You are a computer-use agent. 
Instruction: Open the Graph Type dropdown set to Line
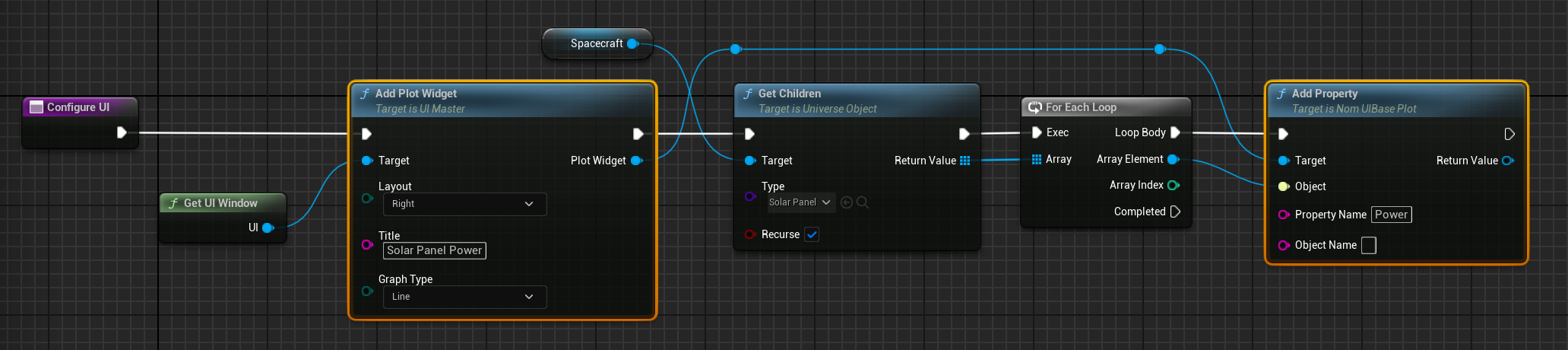(x=464, y=297)
